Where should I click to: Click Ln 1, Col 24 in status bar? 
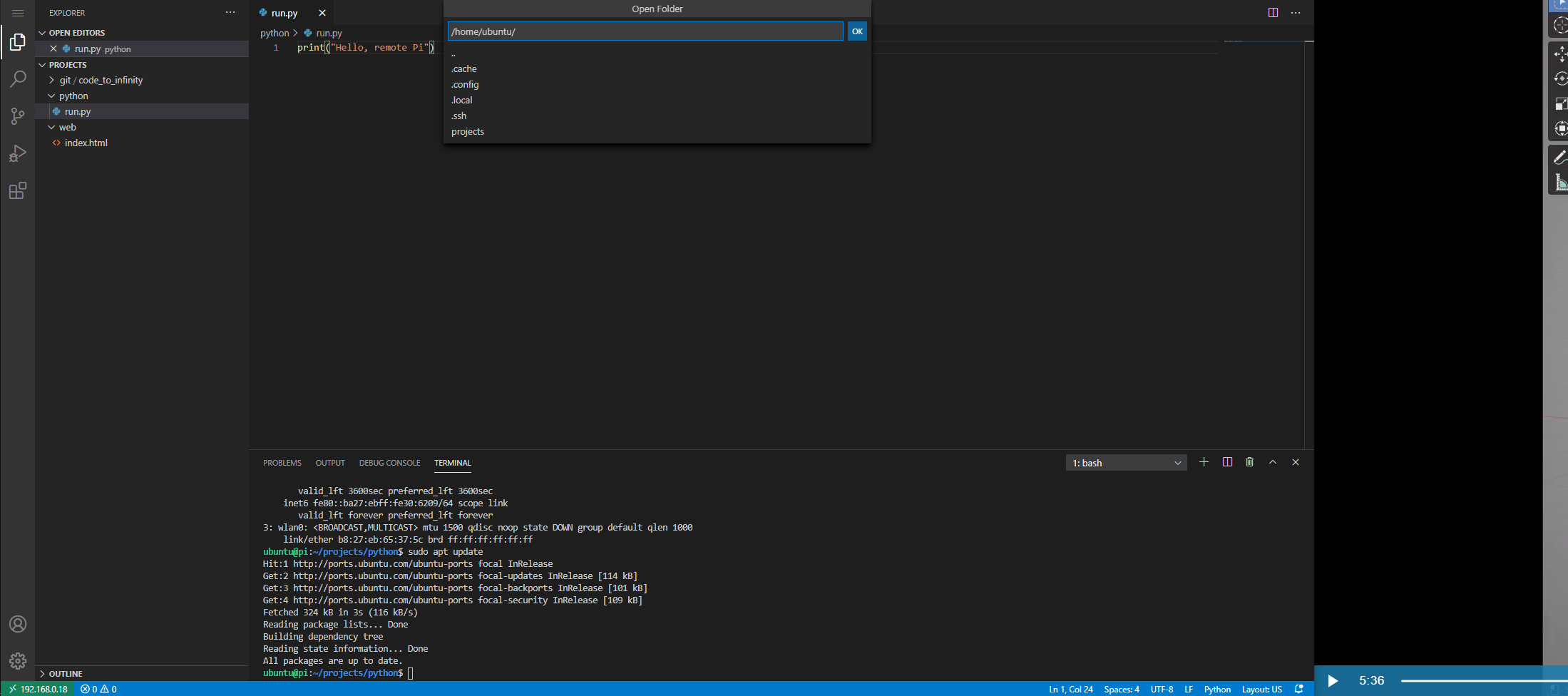[1070, 689]
